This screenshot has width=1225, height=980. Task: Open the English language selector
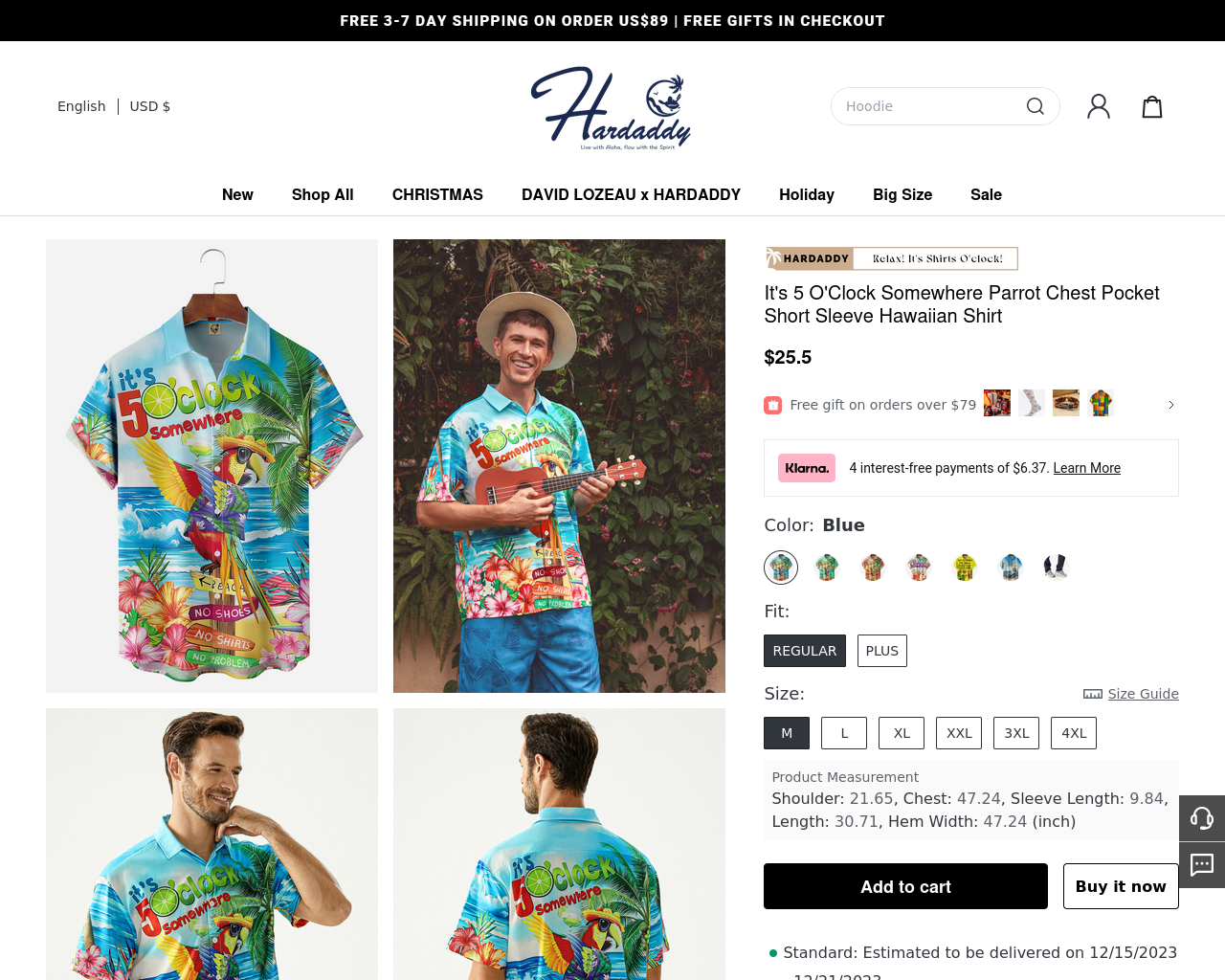(81, 106)
